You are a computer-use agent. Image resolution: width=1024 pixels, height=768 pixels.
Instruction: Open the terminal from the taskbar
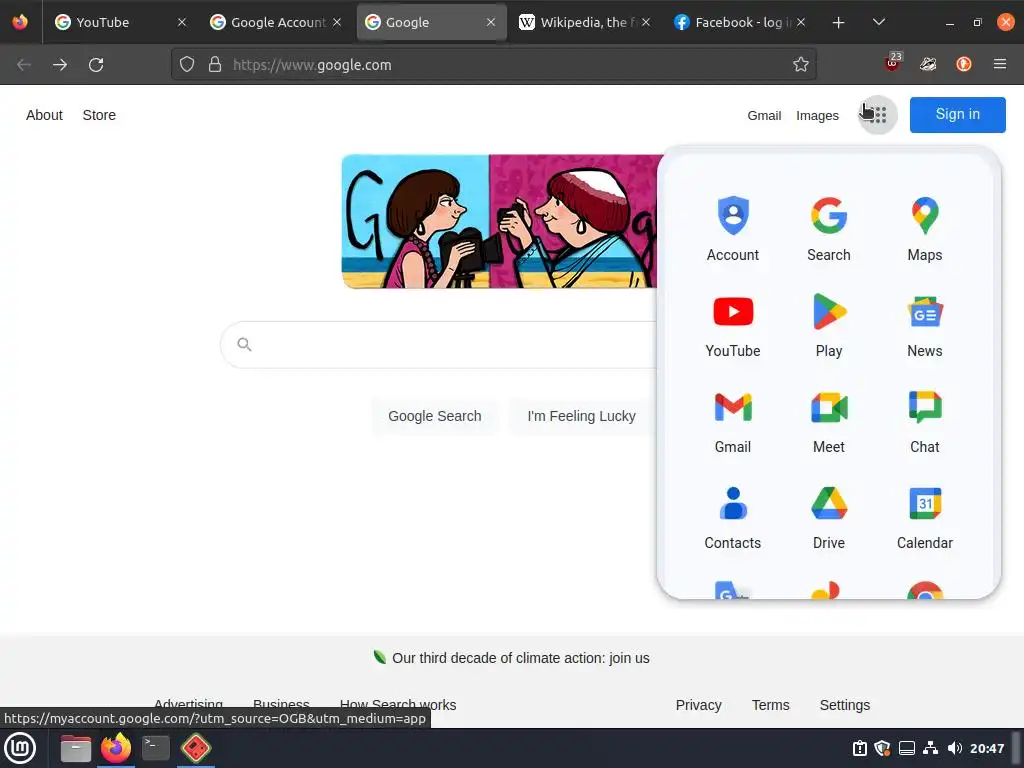155,748
